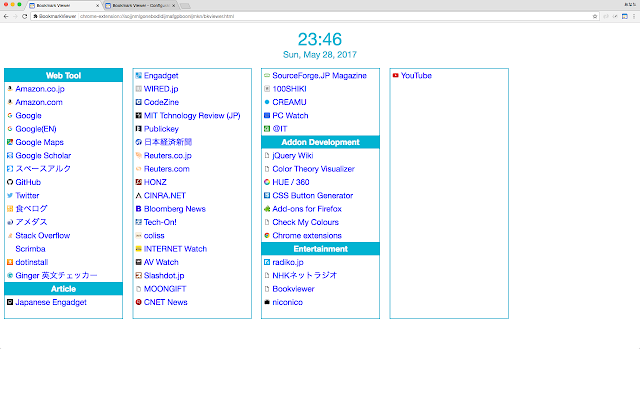Viewport: 640px width, 400px height.
Task: Open the Amazon.com link
Action: click(x=39, y=102)
